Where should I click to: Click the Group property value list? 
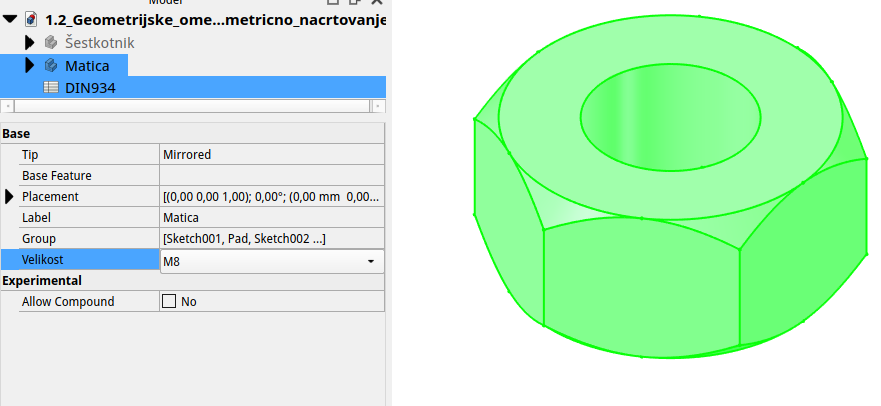[x=270, y=238]
